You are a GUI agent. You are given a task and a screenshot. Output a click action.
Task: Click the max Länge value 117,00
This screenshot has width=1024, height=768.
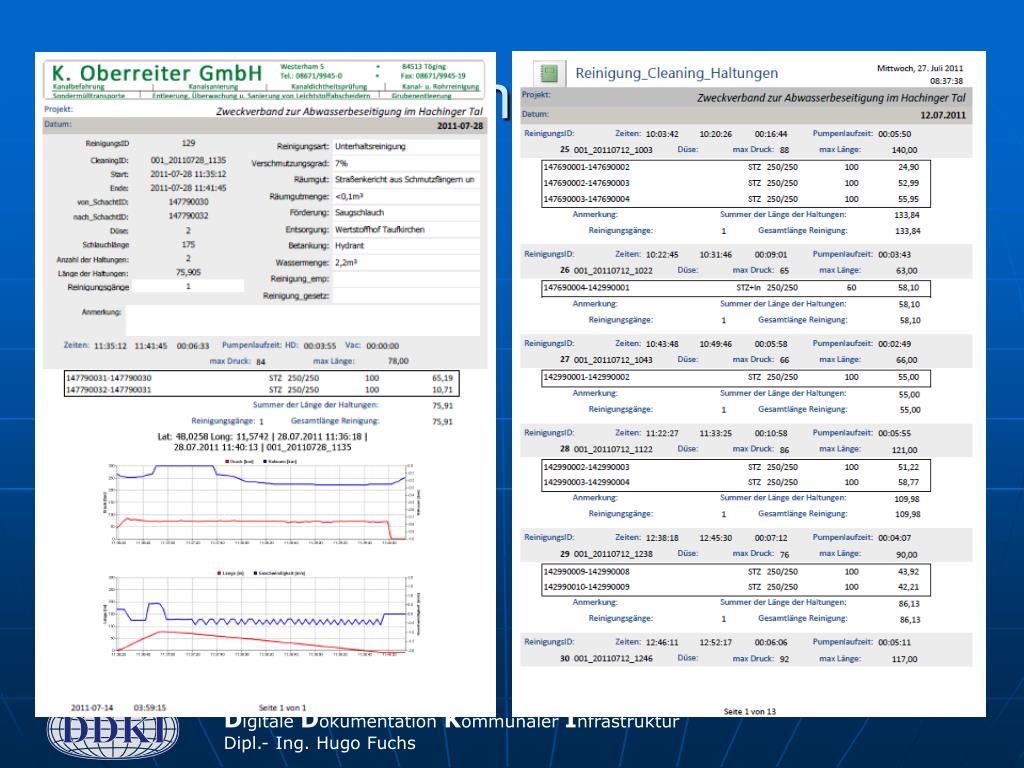pos(904,660)
